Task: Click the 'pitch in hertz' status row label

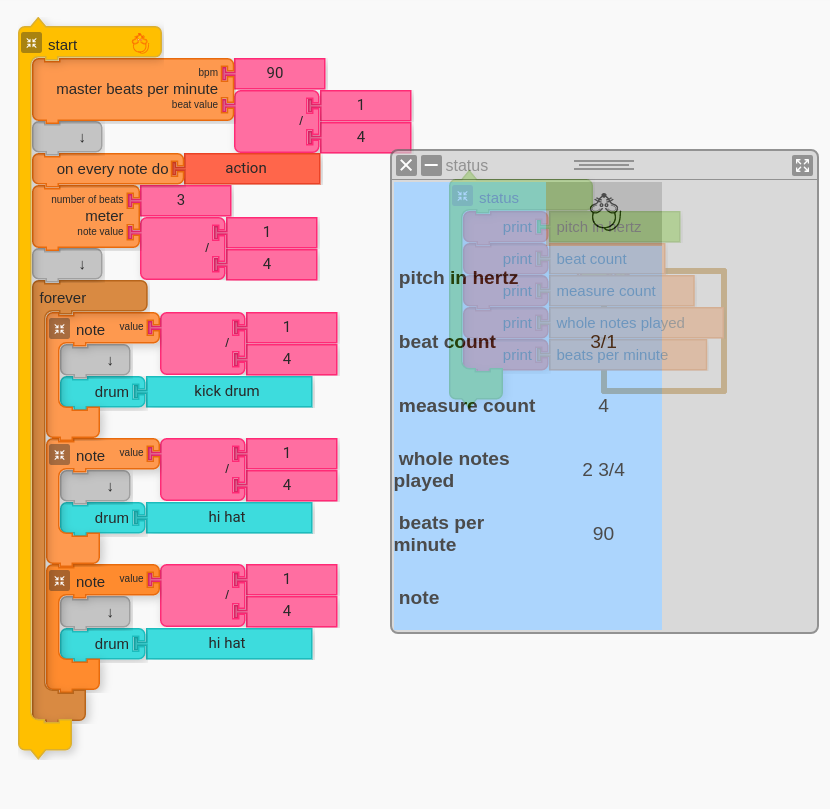Action: tap(458, 277)
